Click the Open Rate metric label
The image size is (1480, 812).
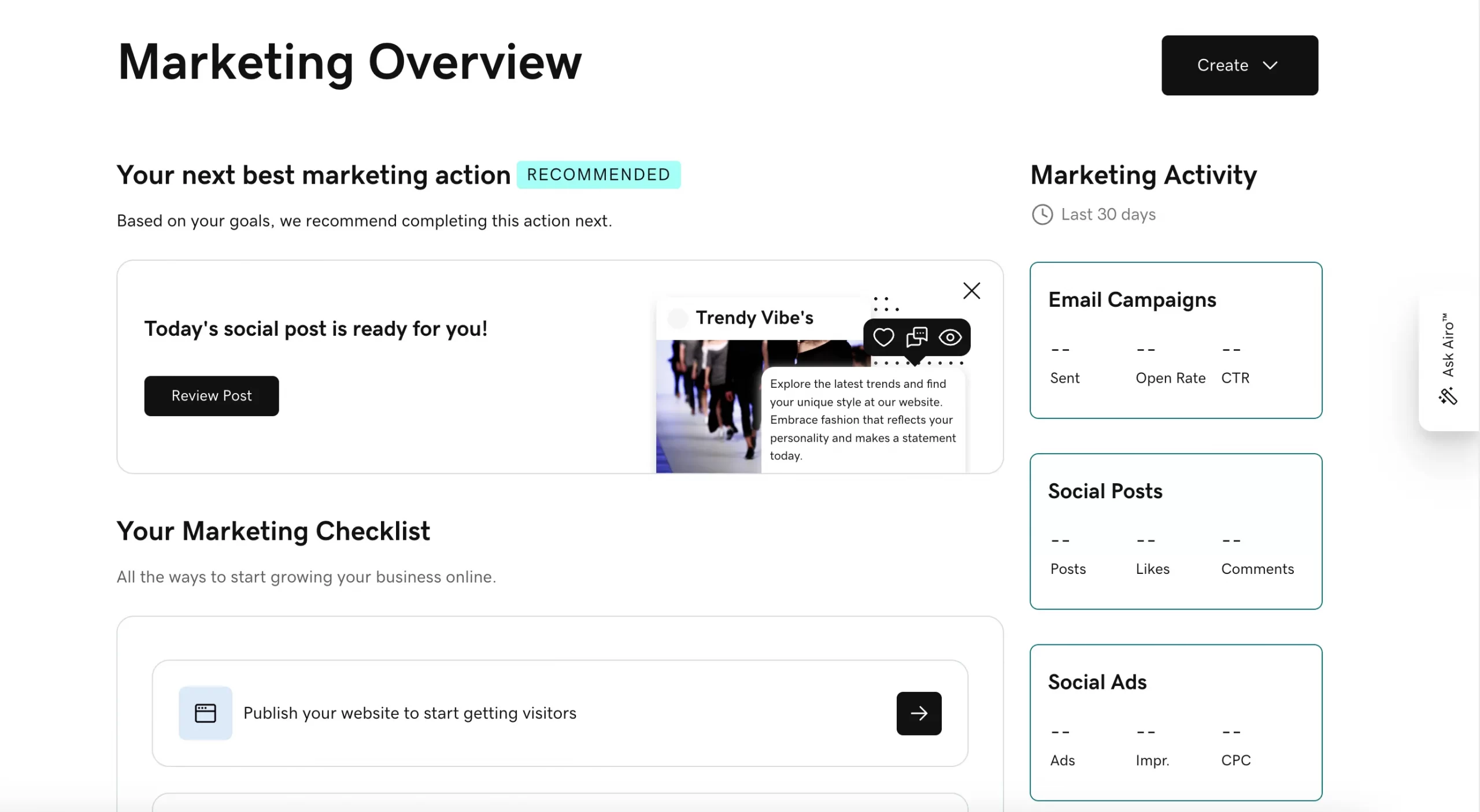(1170, 378)
